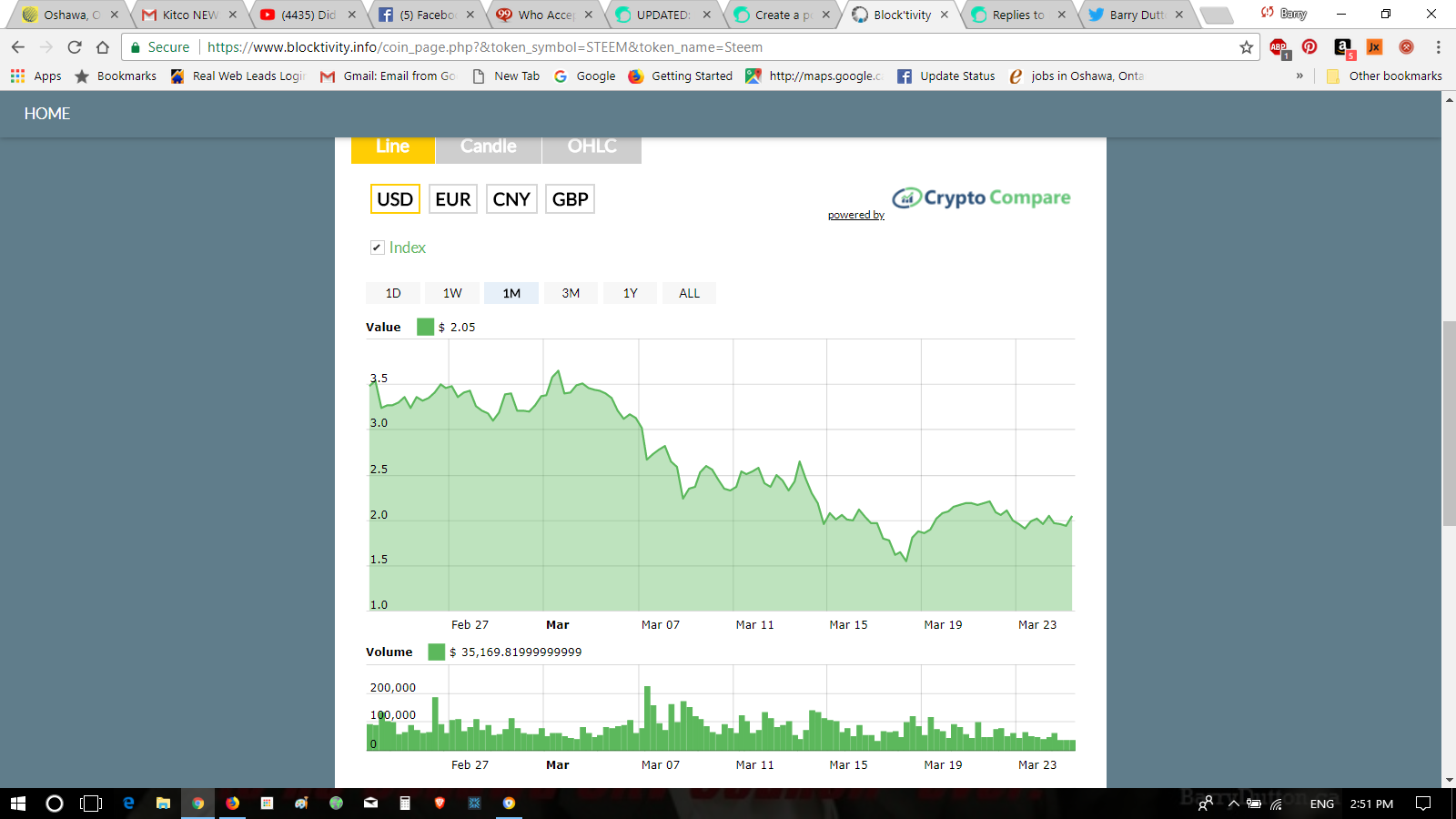The height and width of the screenshot is (819, 1456).
Task: Set chart range to 1Y
Action: (x=630, y=293)
